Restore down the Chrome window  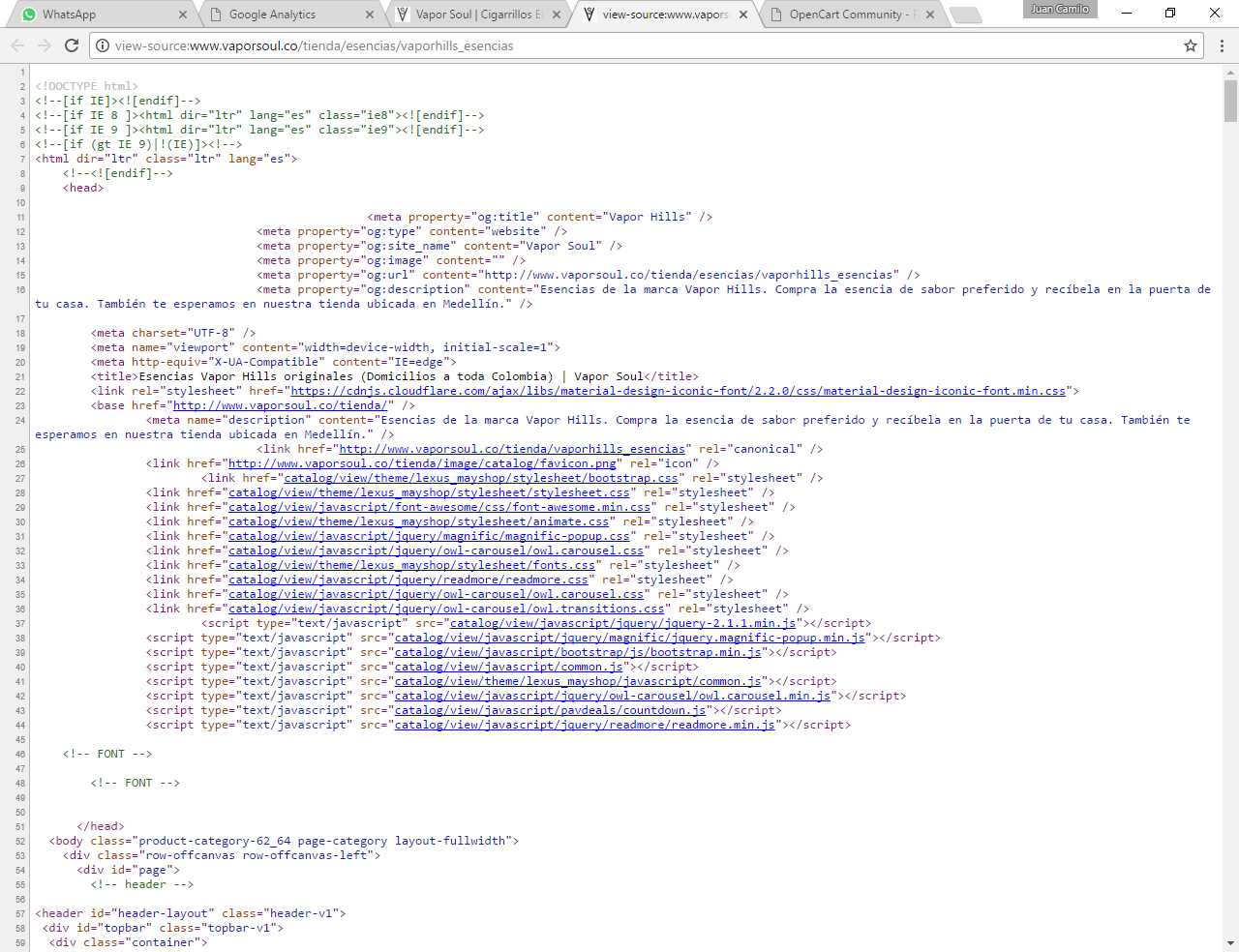click(x=1170, y=13)
